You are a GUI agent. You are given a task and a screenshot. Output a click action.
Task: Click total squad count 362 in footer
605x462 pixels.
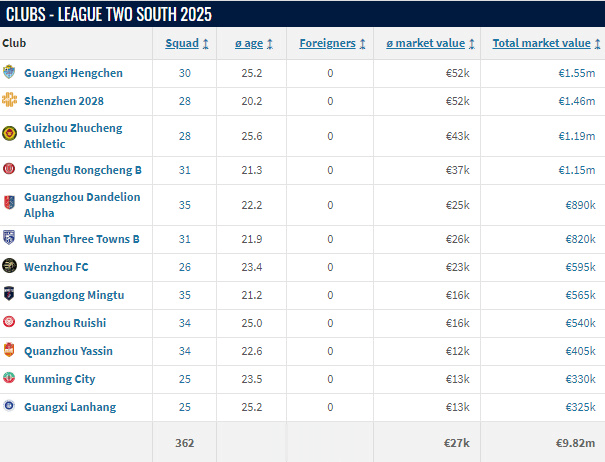click(x=184, y=443)
